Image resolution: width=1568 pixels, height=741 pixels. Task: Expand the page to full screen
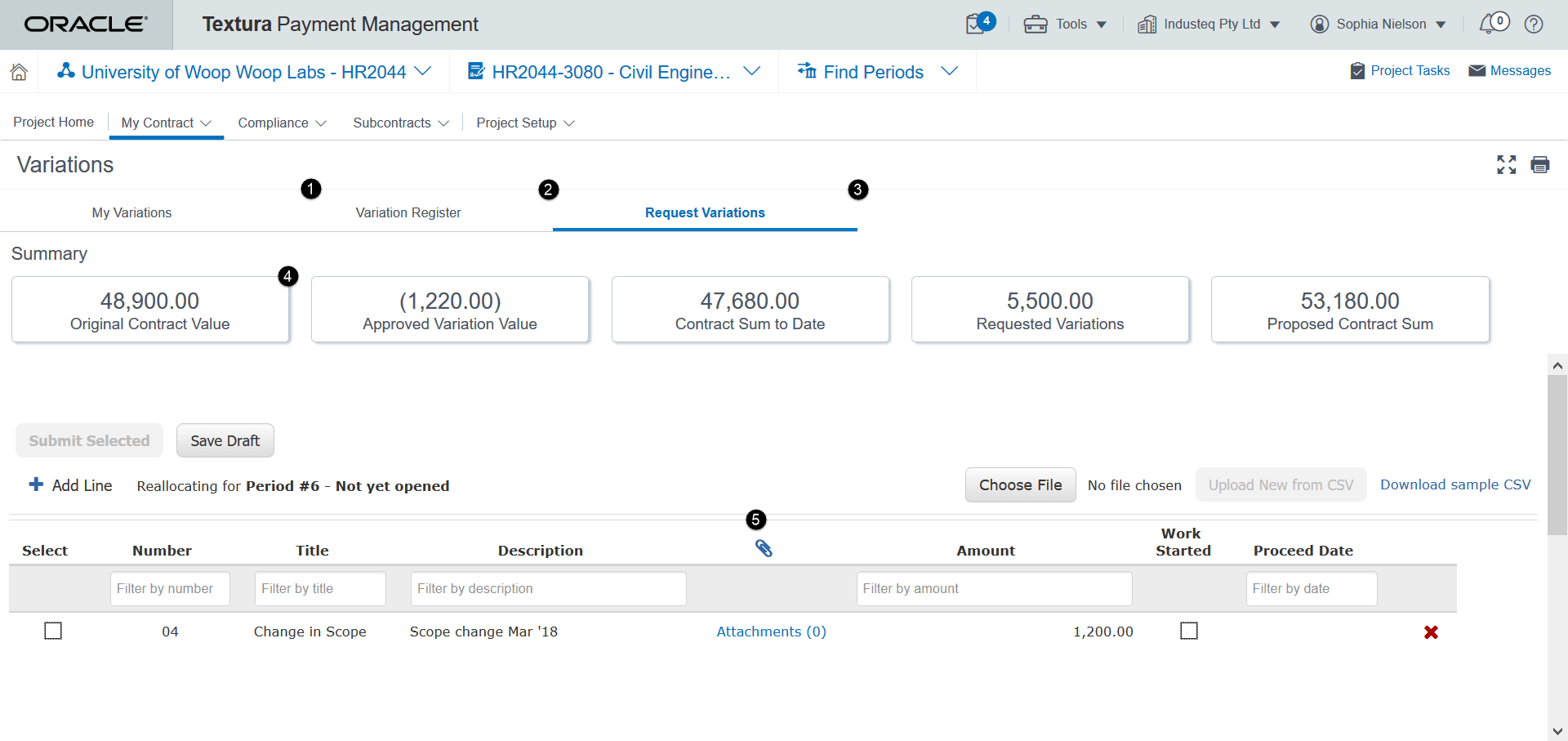pos(1507,165)
